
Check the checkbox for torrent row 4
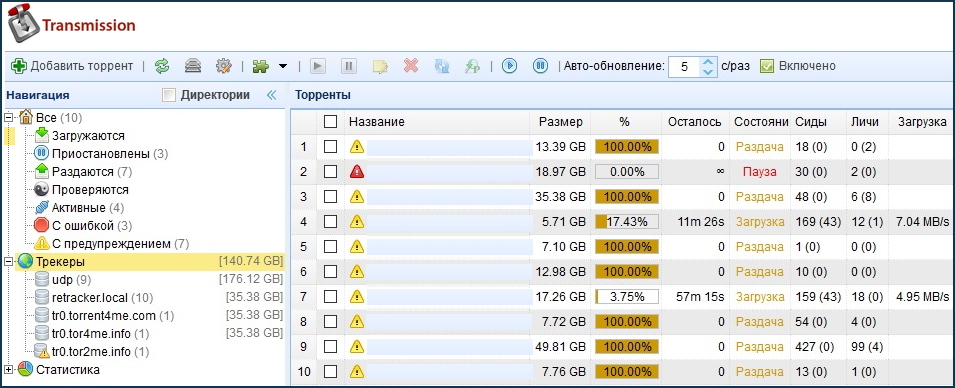(x=330, y=222)
